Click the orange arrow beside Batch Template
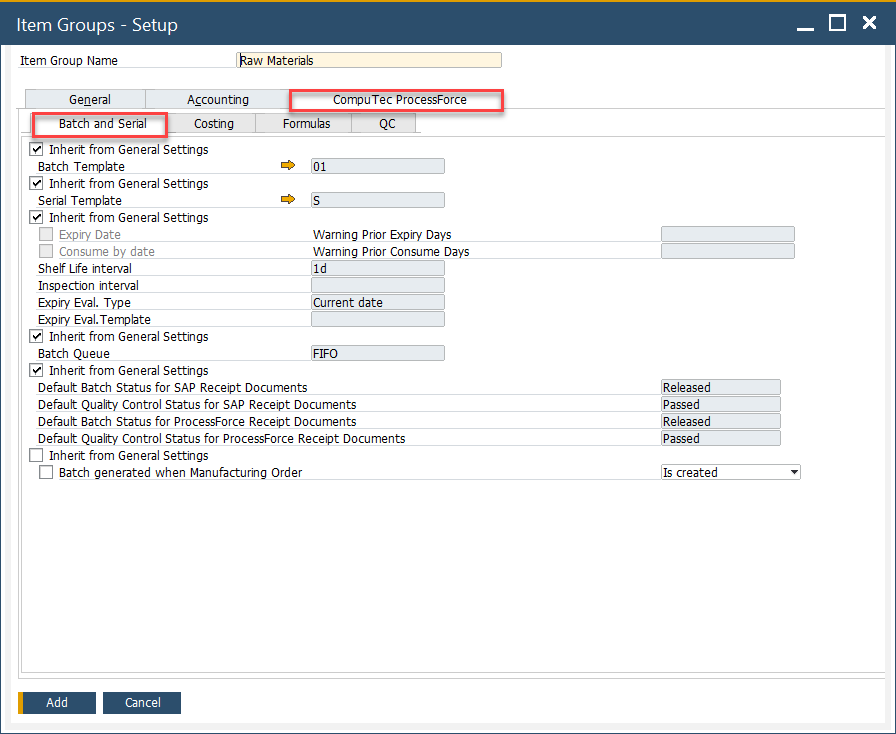The width and height of the screenshot is (896, 734). point(289,166)
